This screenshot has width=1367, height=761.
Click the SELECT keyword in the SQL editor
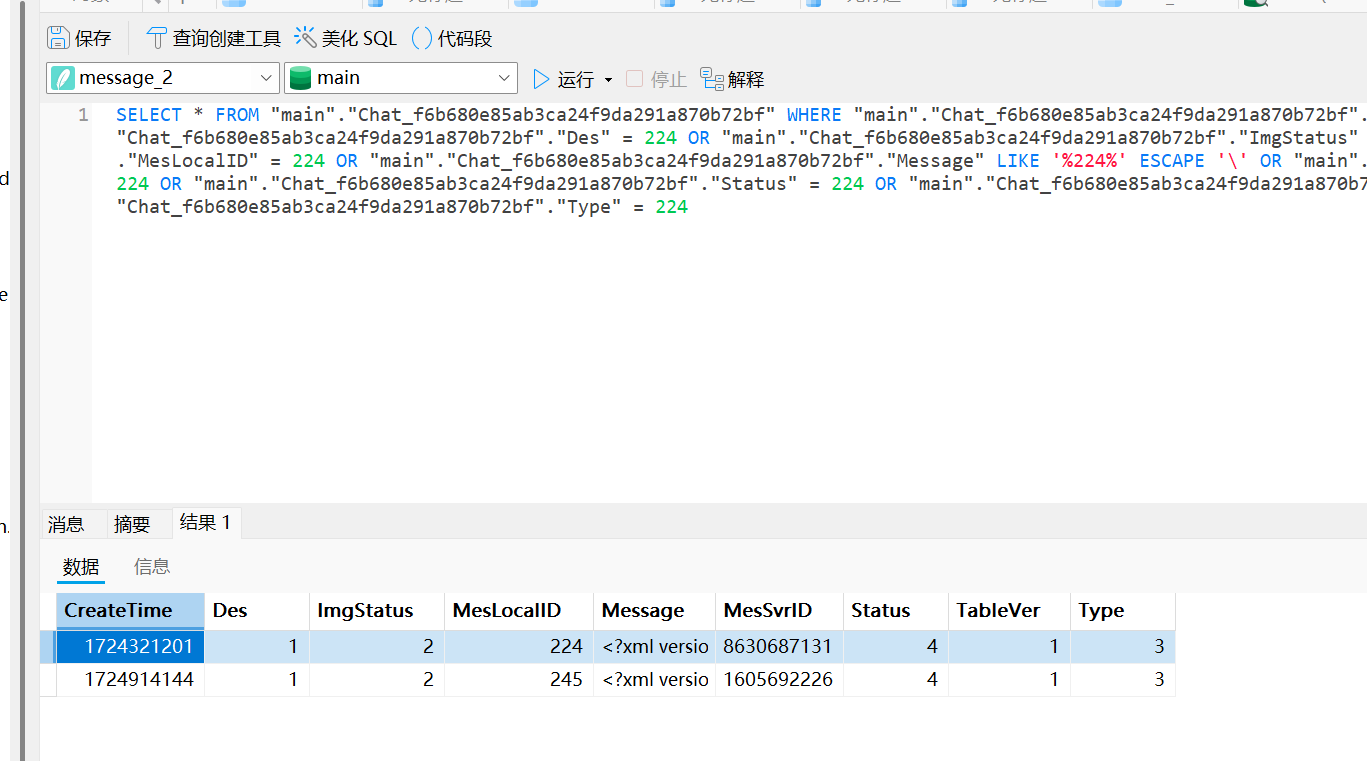click(149, 115)
